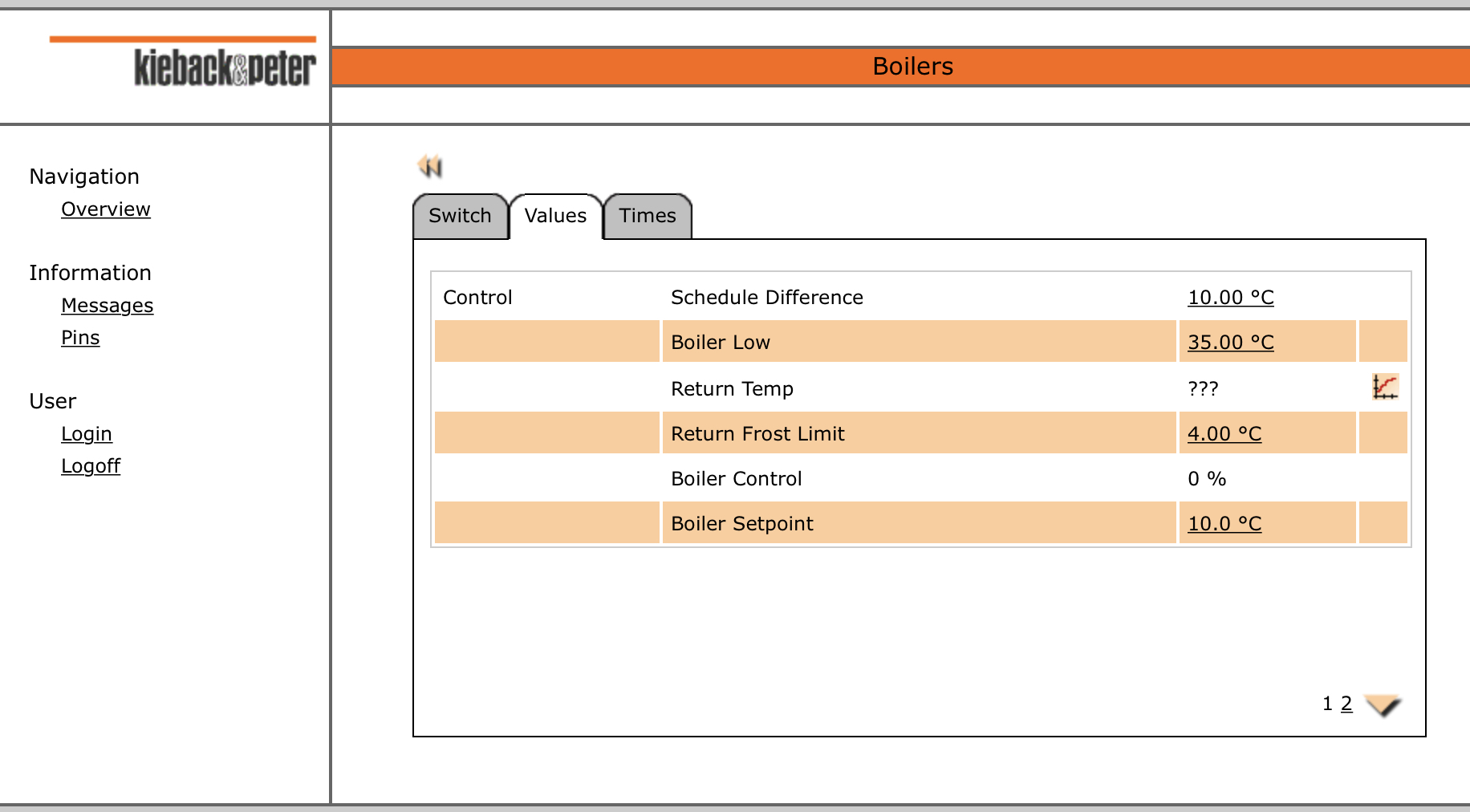Click the Boilers orange title bar

click(x=912, y=67)
